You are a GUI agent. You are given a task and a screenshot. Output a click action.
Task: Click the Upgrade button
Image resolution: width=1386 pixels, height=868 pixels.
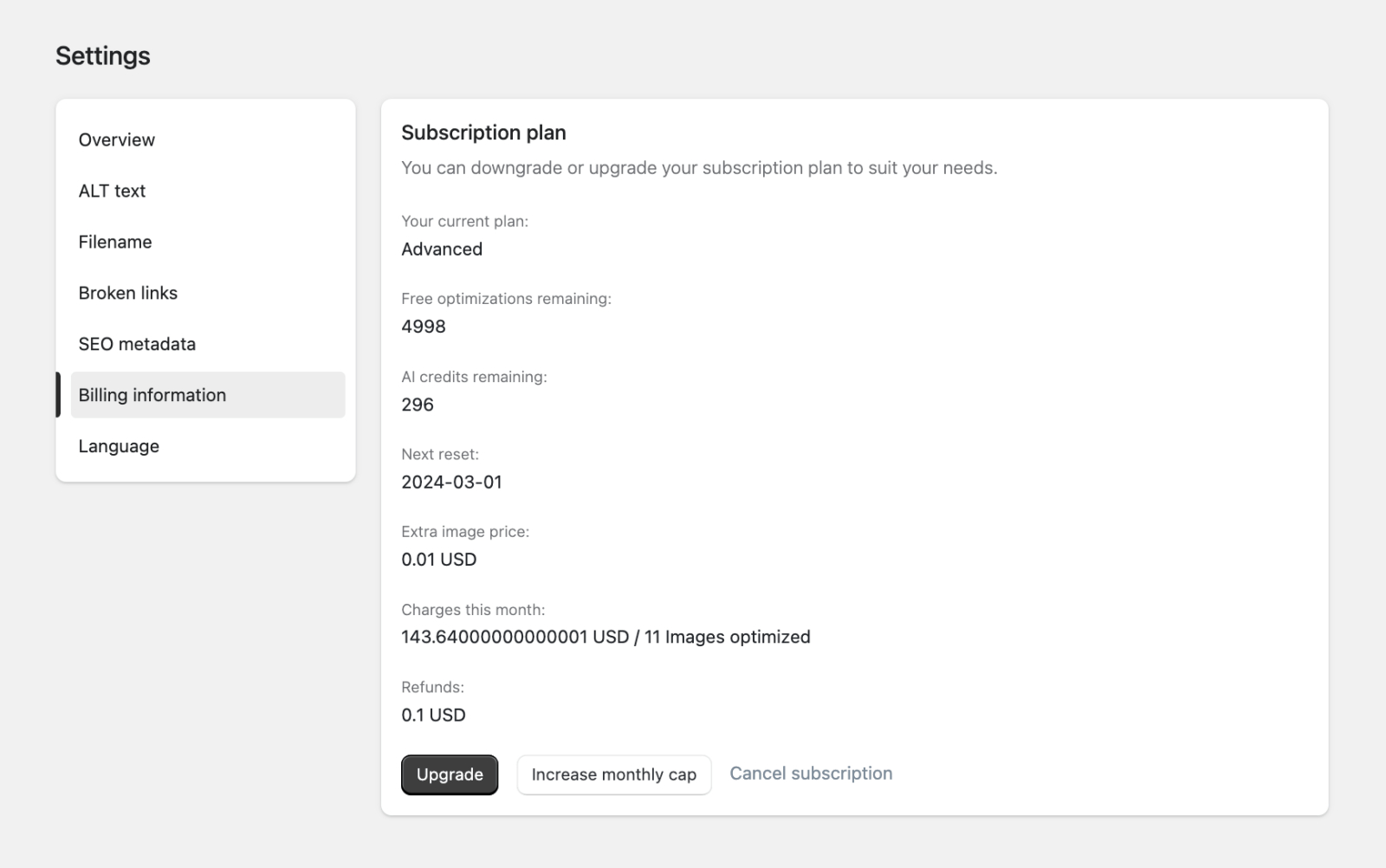click(x=449, y=774)
